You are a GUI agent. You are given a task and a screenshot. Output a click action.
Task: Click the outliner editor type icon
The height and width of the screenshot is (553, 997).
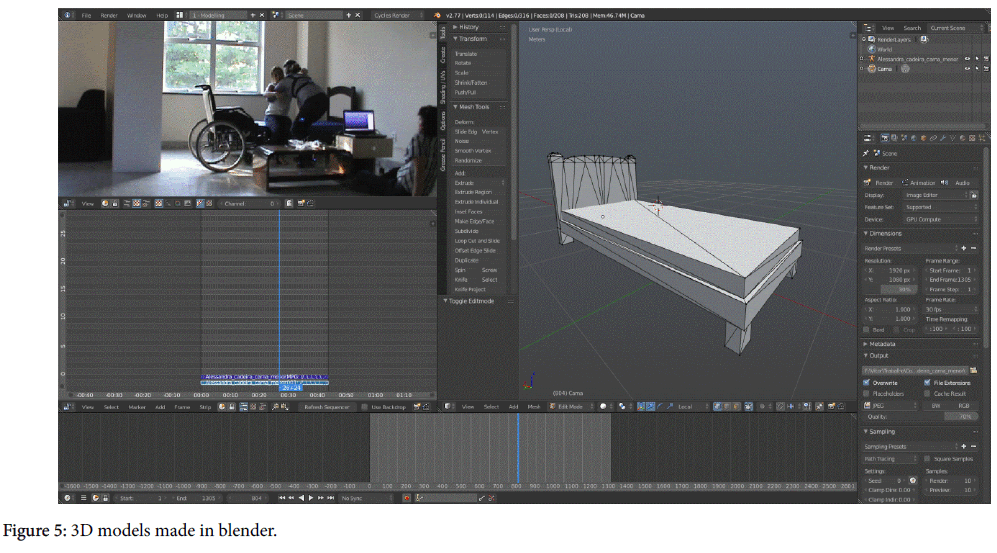click(868, 28)
